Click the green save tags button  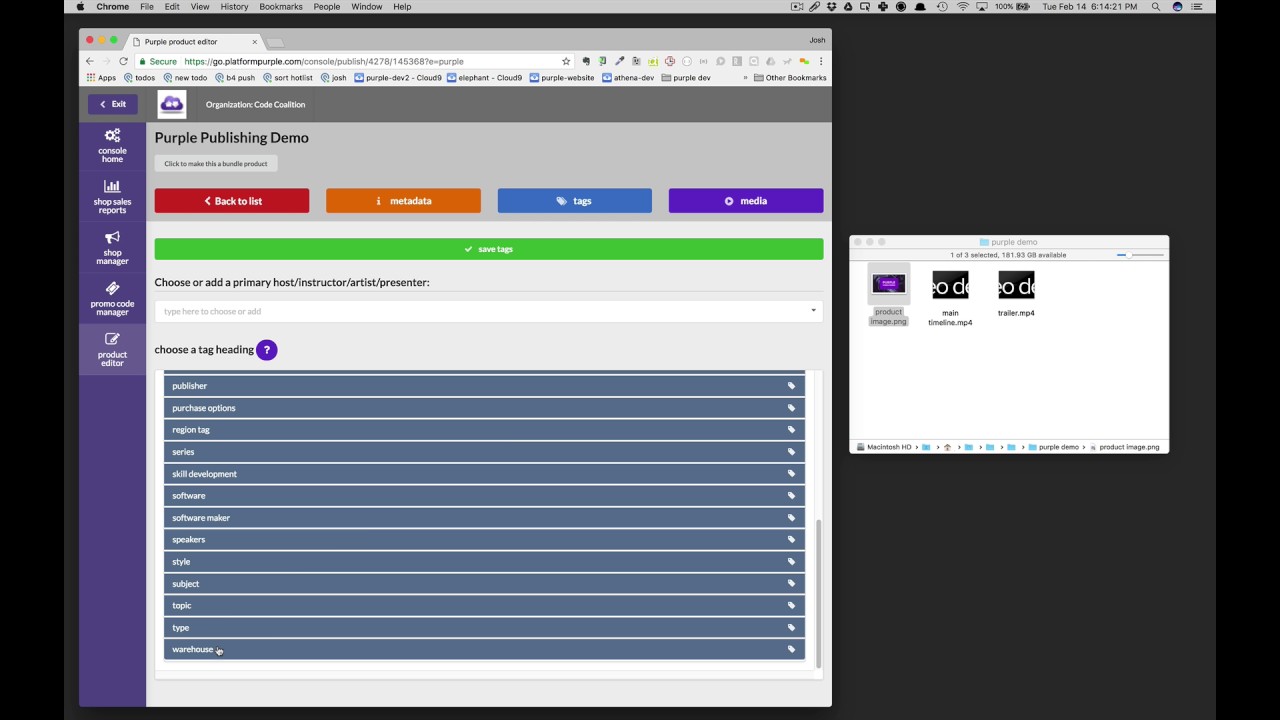pyautogui.click(x=489, y=249)
